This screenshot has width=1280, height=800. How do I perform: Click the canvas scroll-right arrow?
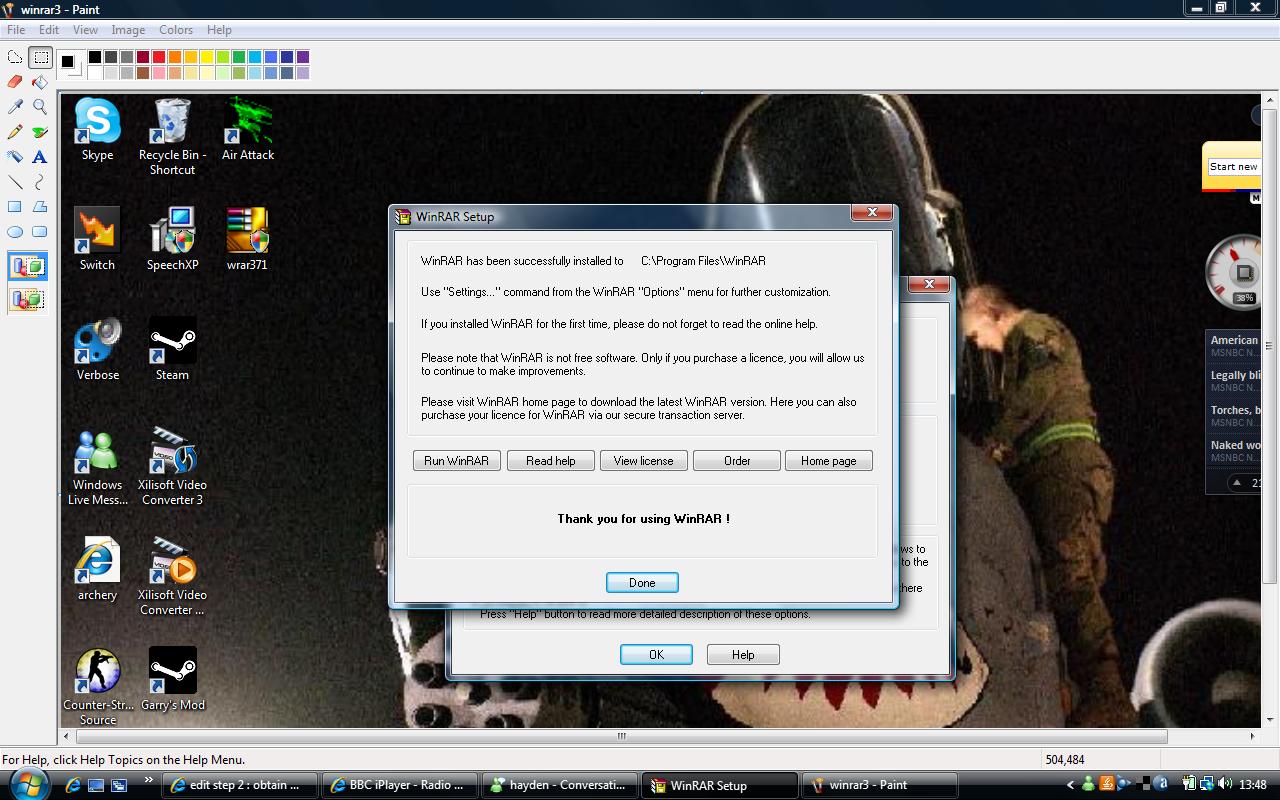(1253, 736)
